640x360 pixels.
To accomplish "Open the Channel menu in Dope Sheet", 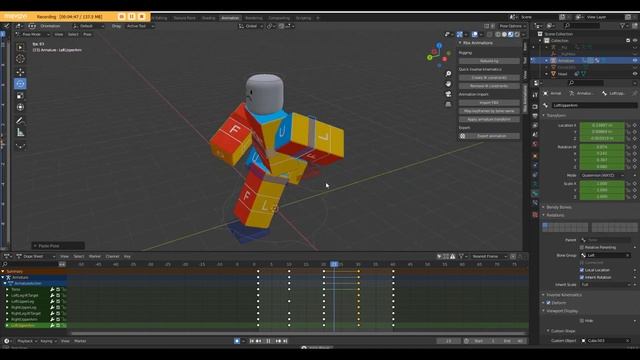I will click(x=112, y=256).
